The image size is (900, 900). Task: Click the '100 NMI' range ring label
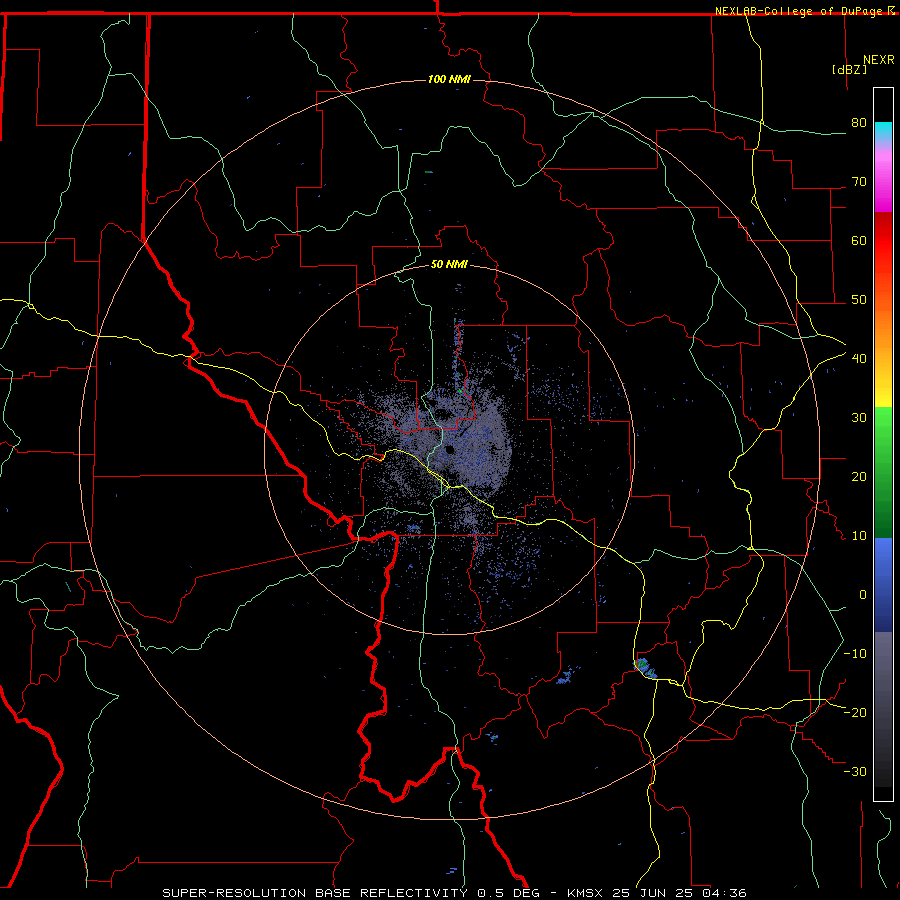point(449,79)
